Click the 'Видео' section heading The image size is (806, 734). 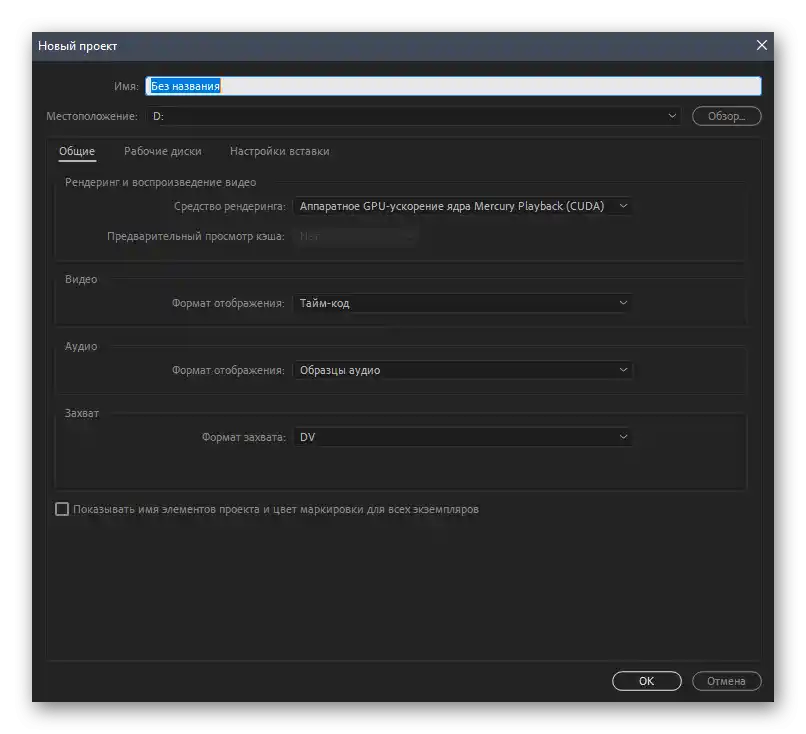[81, 279]
